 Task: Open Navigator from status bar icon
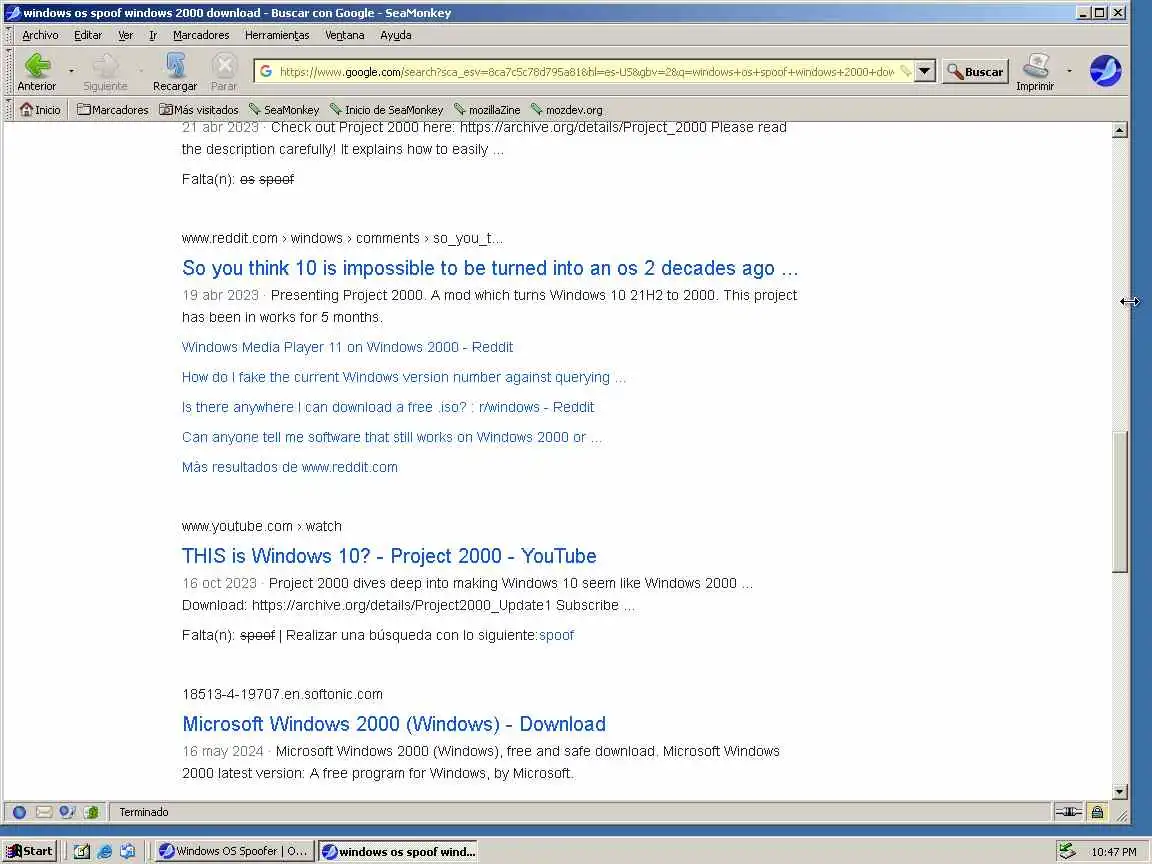point(20,812)
